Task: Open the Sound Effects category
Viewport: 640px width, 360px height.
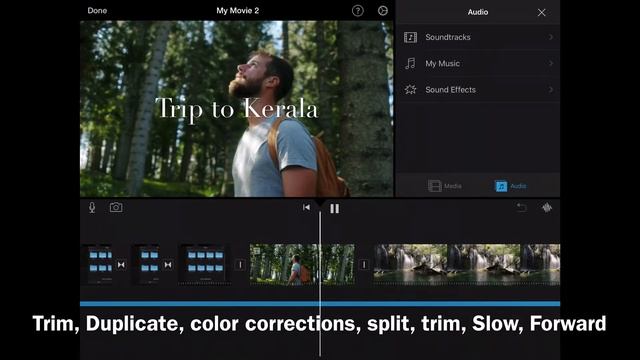Action: pyautogui.click(x=478, y=89)
